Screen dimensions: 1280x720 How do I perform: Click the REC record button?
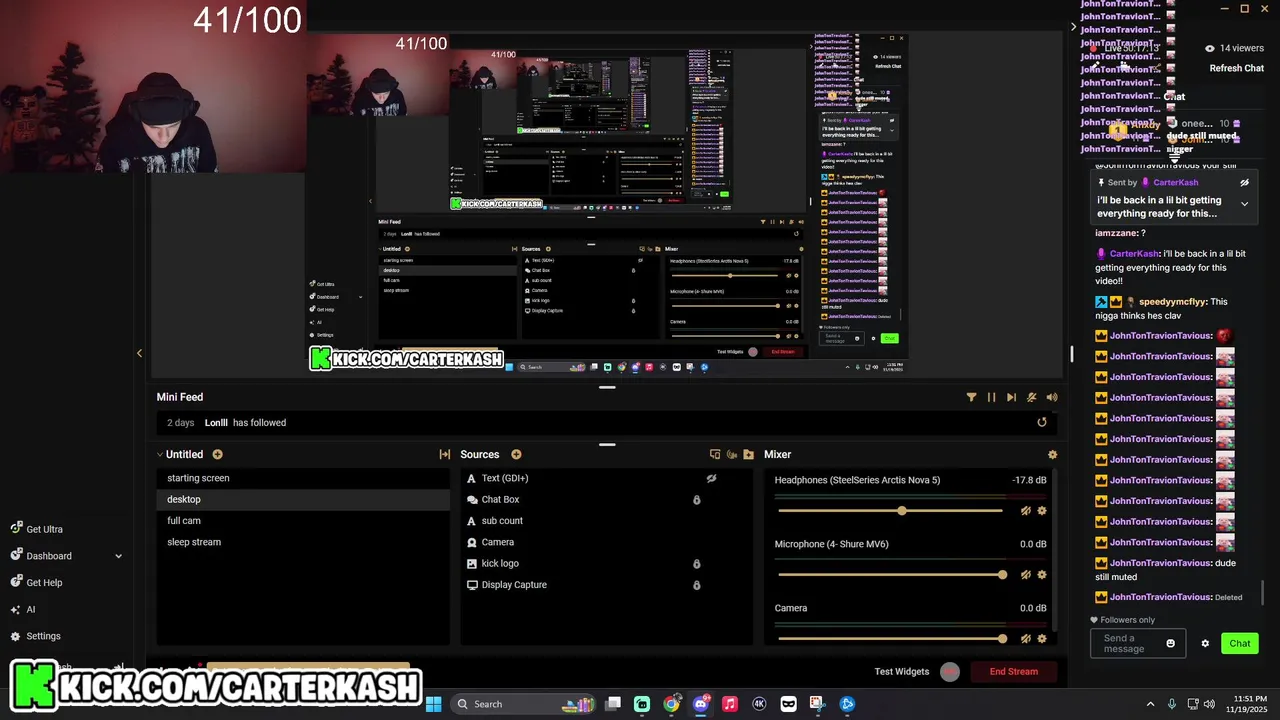pos(950,672)
